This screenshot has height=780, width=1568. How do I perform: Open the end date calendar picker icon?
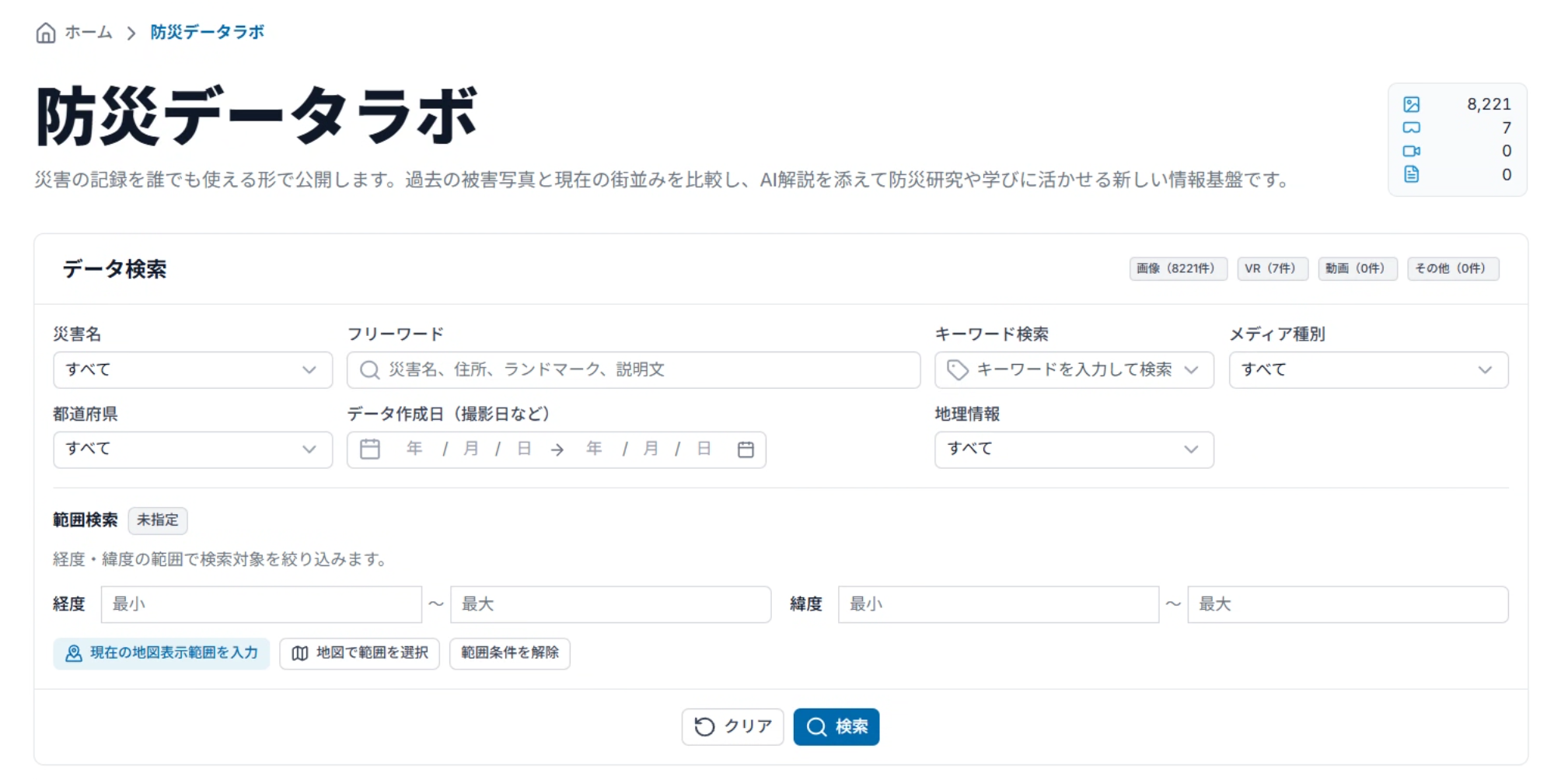click(746, 449)
